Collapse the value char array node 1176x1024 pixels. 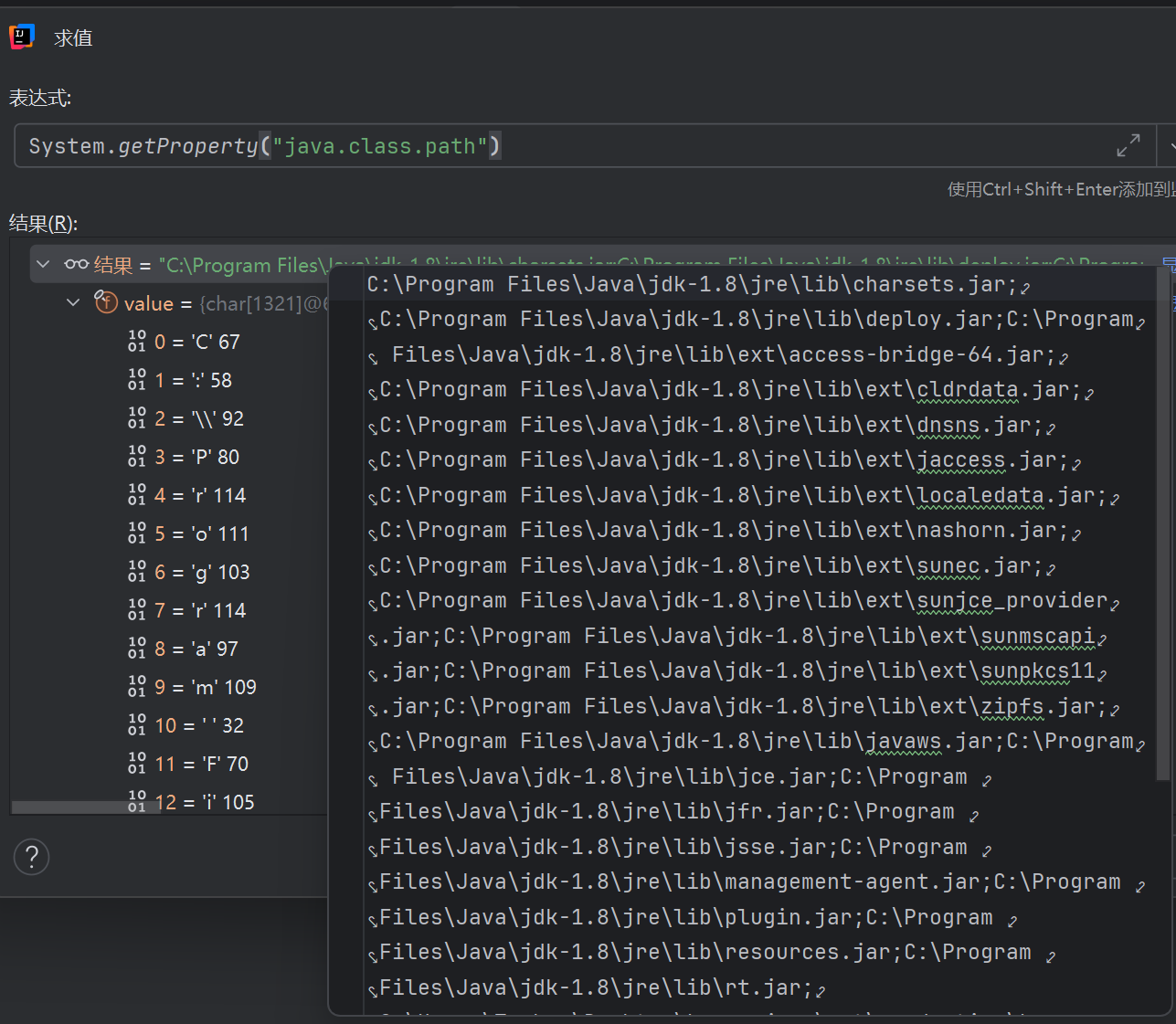coord(73,302)
